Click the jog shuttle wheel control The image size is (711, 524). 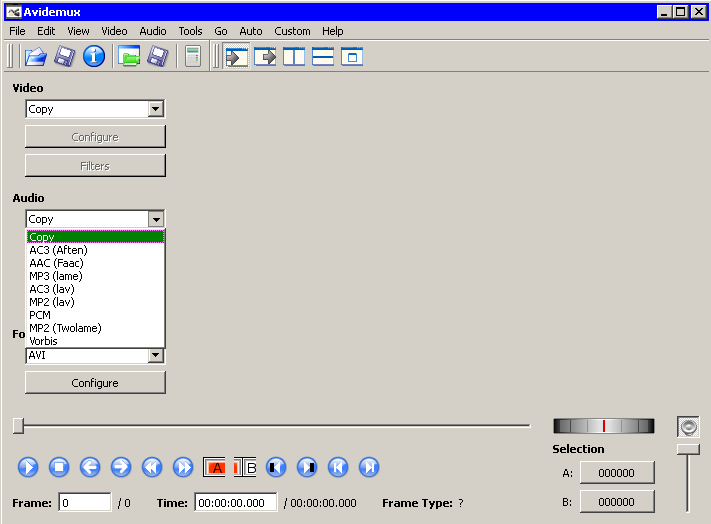[x=604, y=426]
